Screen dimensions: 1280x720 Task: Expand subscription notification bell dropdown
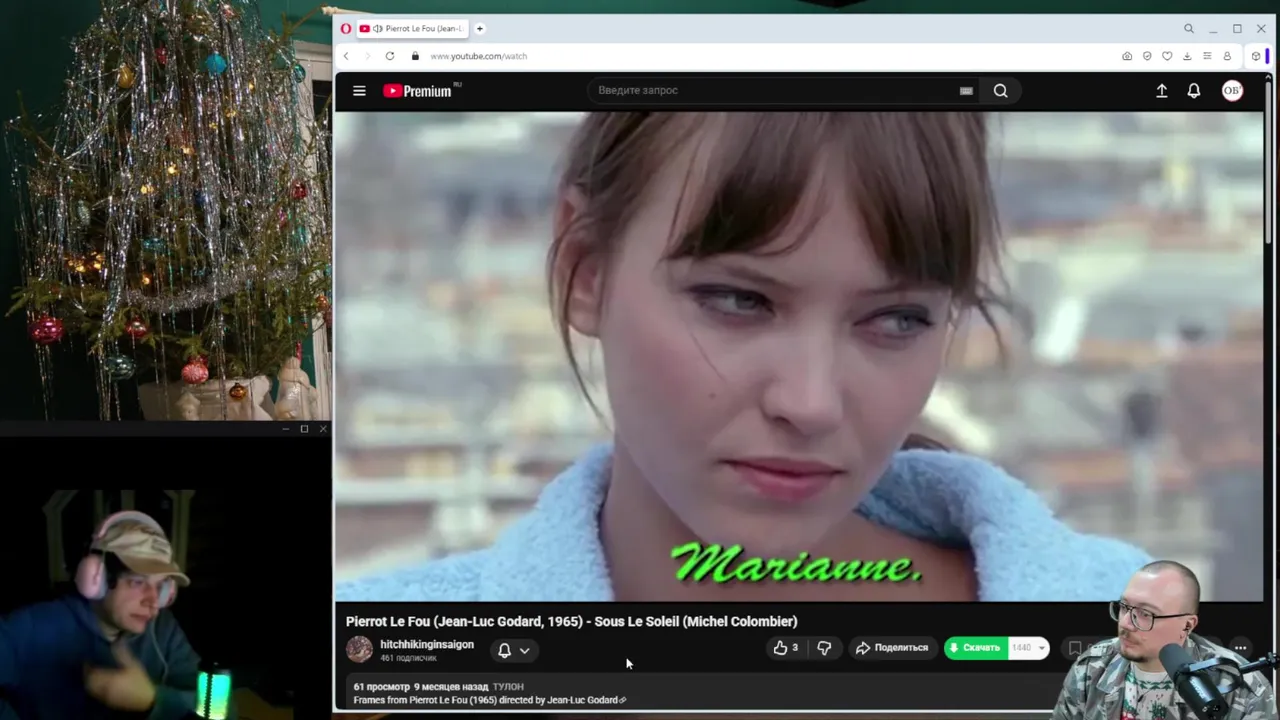(x=514, y=650)
